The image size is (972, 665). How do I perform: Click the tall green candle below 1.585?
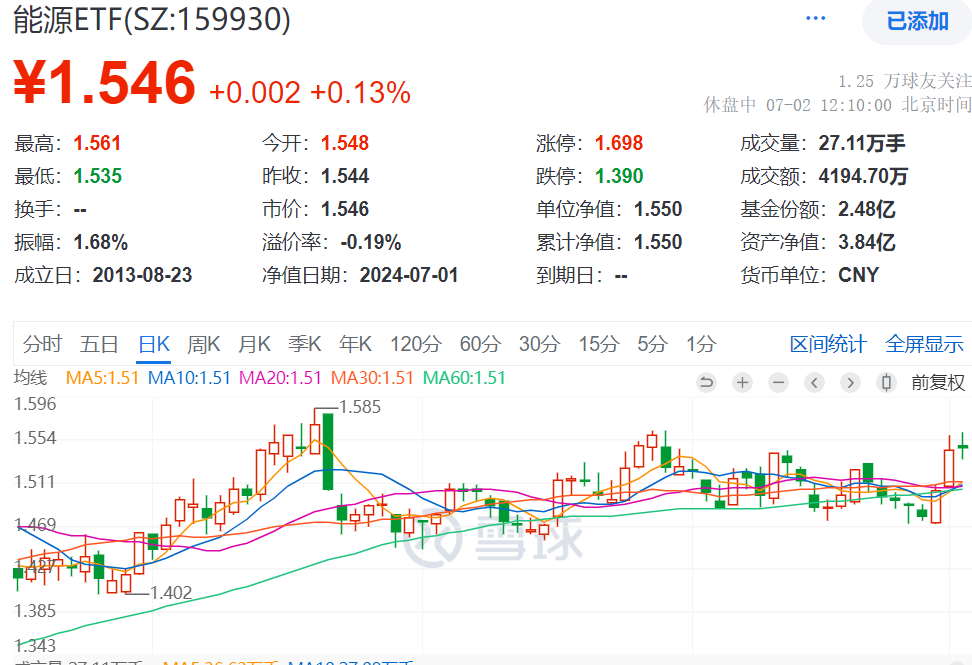tap(328, 451)
